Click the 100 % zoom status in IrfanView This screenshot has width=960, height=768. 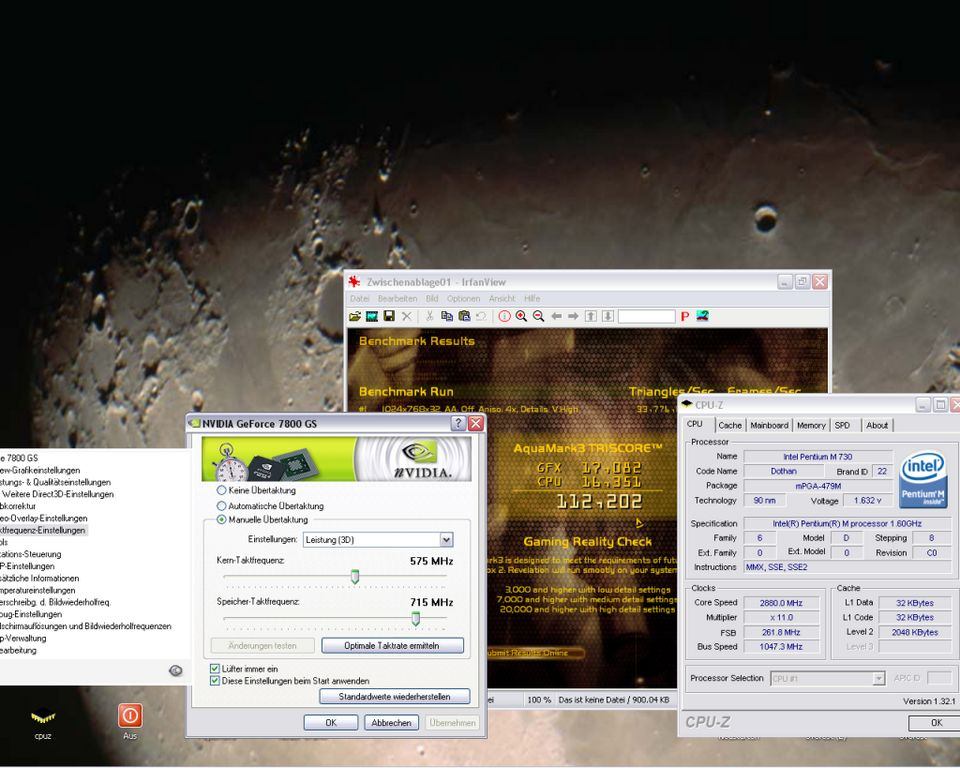click(x=539, y=699)
